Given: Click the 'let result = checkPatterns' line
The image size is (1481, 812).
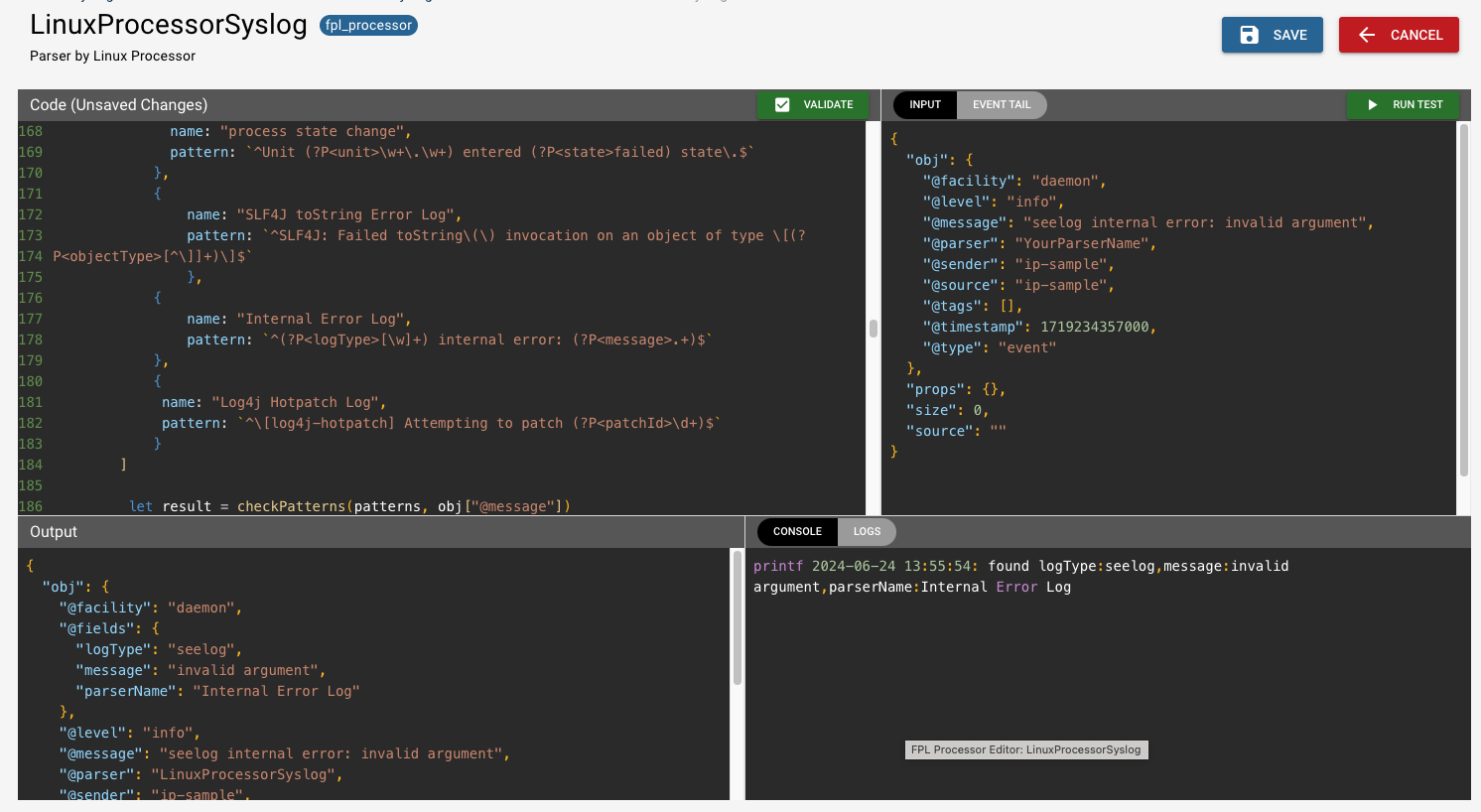Looking at the screenshot, I should (x=350, y=506).
